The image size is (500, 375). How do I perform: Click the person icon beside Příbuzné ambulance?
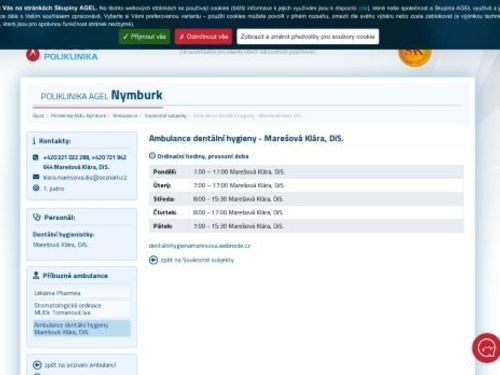(36, 275)
